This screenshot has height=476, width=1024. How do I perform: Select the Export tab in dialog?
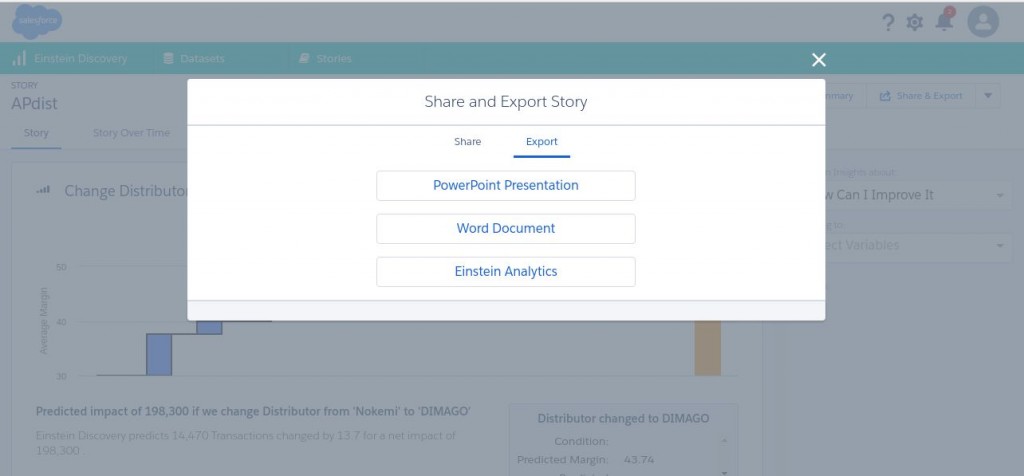(x=541, y=142)
